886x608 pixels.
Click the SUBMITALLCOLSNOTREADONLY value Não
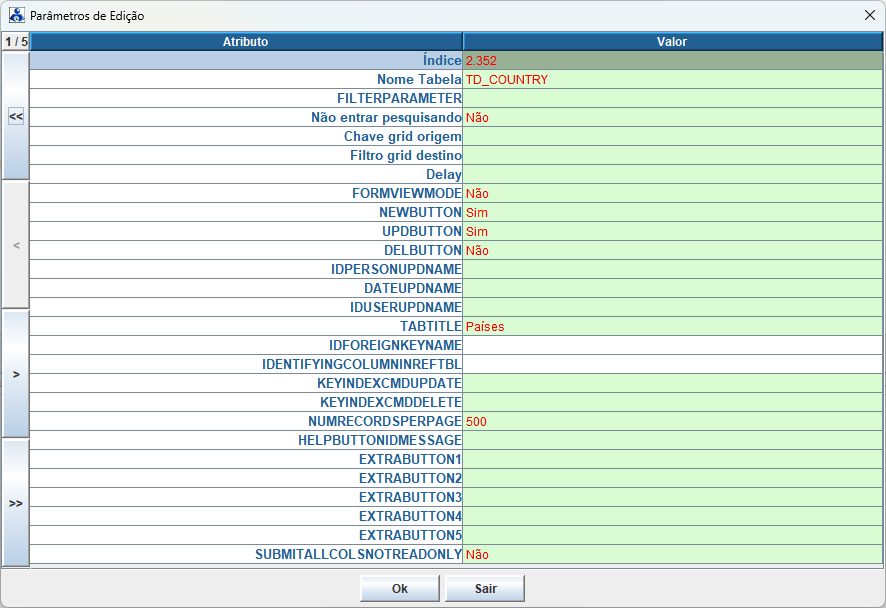tap(672, 554)
